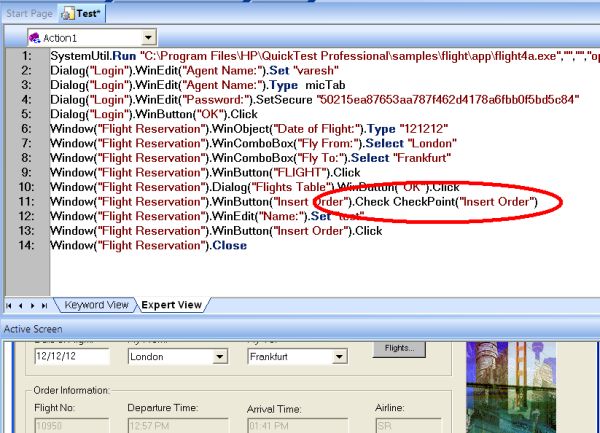Click CheckPoint("Insert Order") on line 11

coord(465,202)
